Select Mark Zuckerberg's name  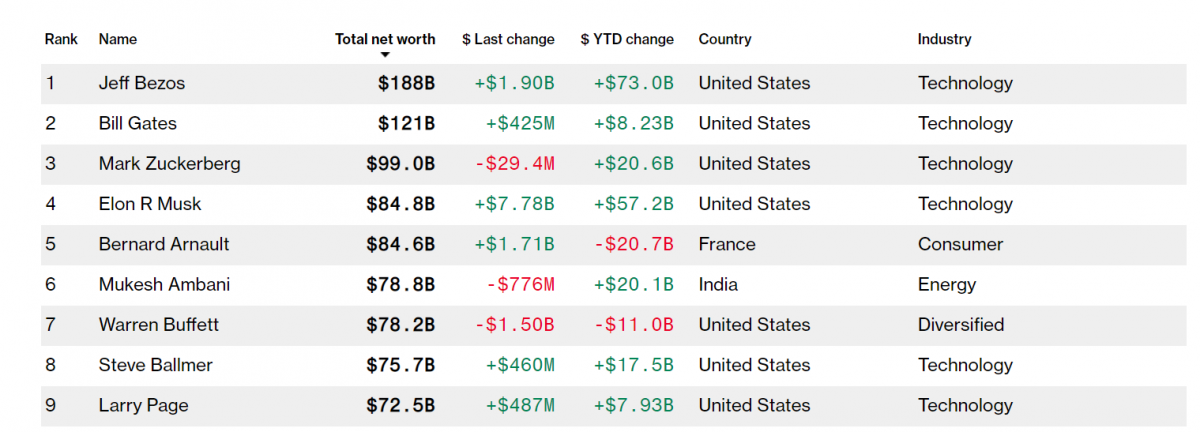click(x=170, y=163)
